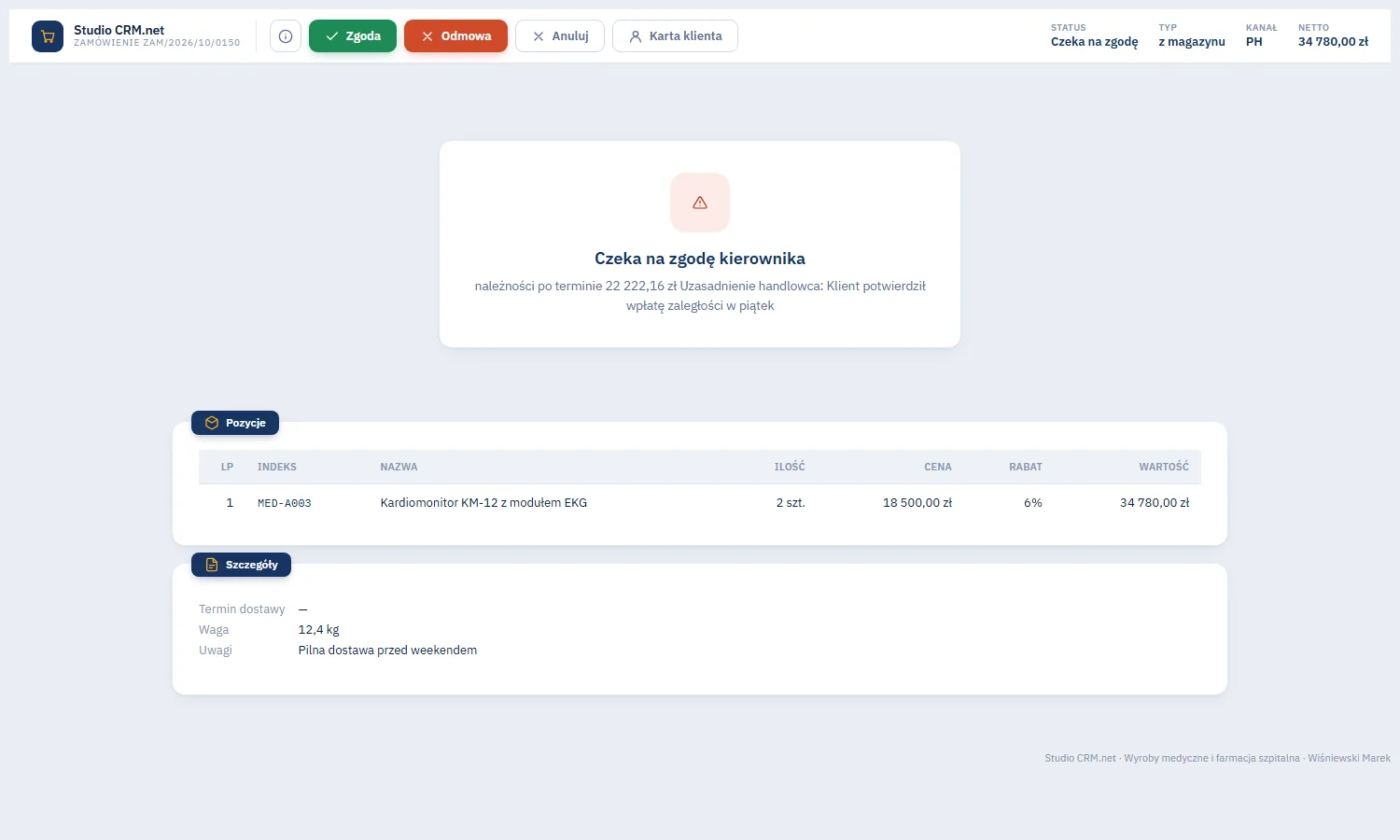
Task: Click note Pilna dostawa przed weekendem
Action: click(x=387, y=651)
